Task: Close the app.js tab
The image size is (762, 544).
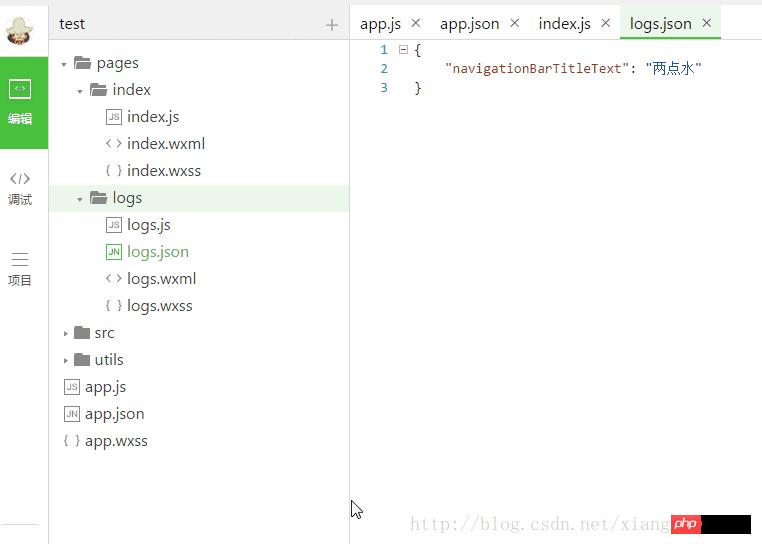Action: tap(416, 23)
